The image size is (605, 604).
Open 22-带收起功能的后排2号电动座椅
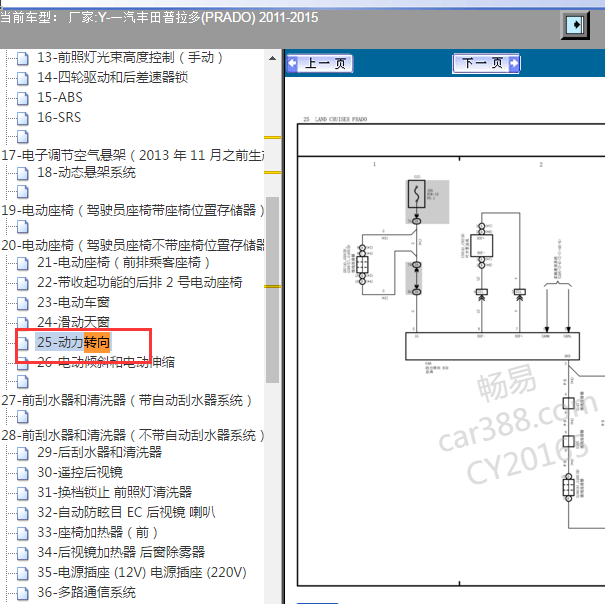140,283
